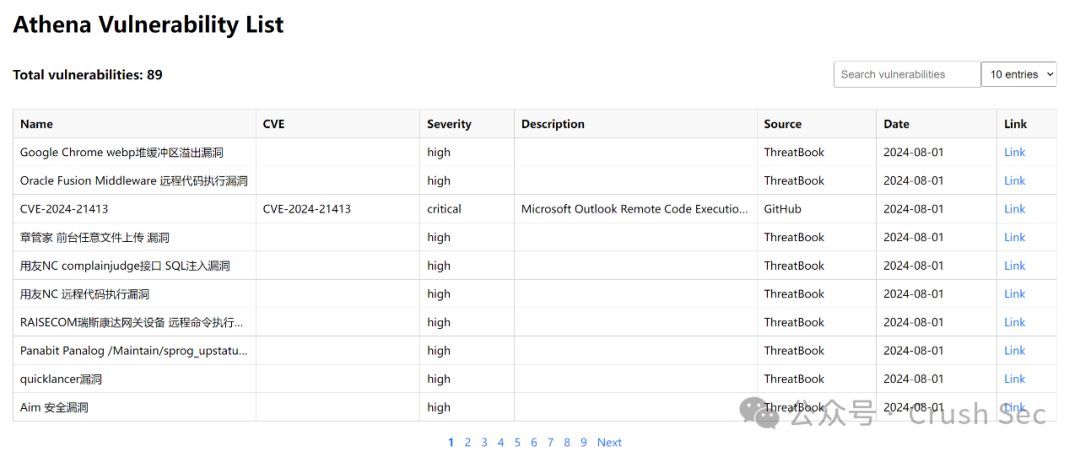Click the Link column header

point(1027,124)
